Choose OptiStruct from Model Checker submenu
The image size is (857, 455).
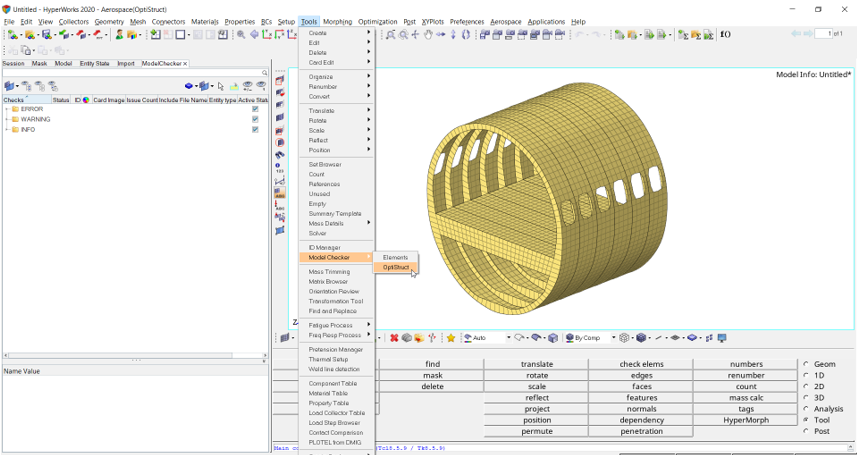click(x=396, y=267)
